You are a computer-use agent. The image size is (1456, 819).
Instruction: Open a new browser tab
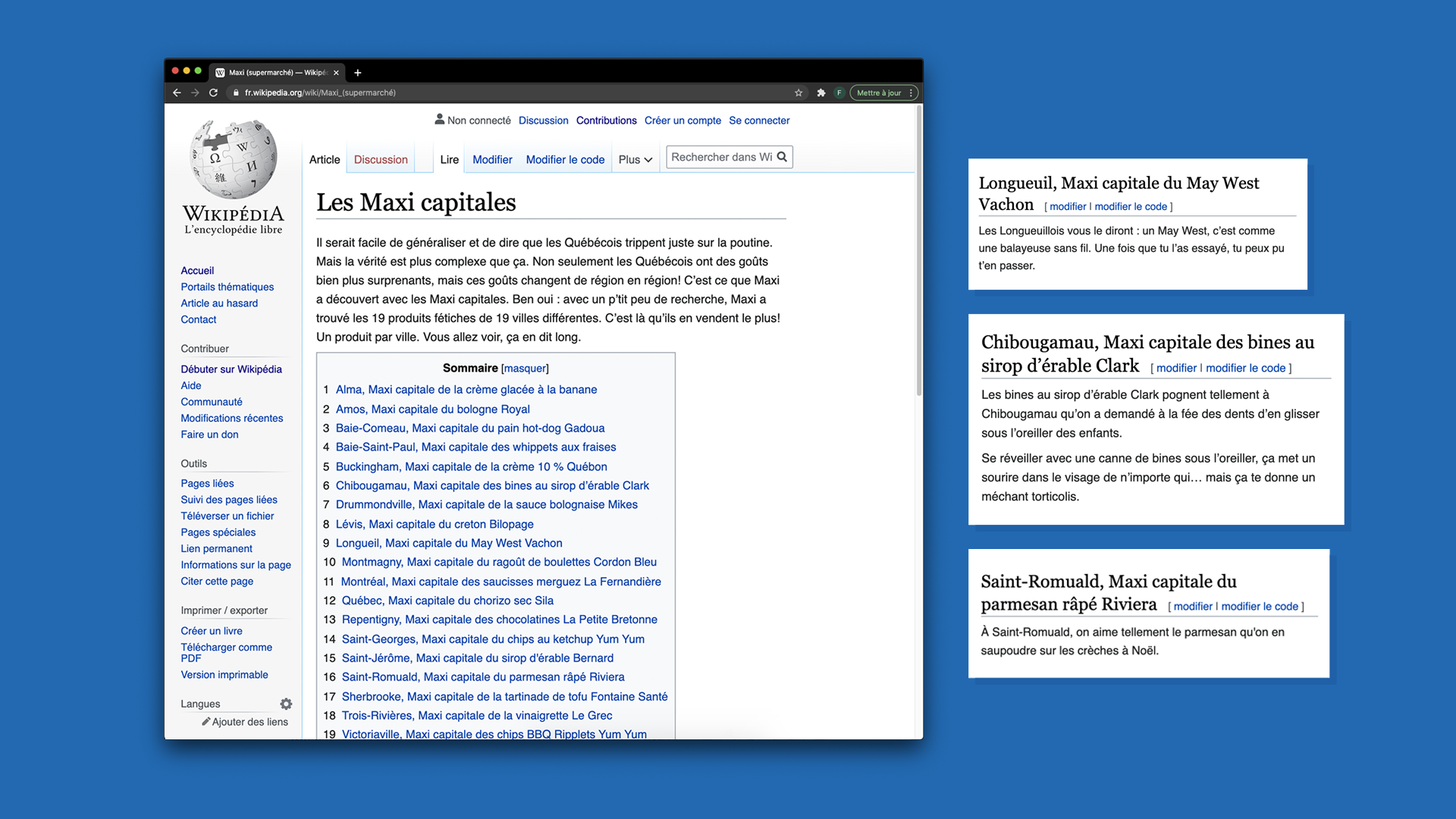coord(358,73)
